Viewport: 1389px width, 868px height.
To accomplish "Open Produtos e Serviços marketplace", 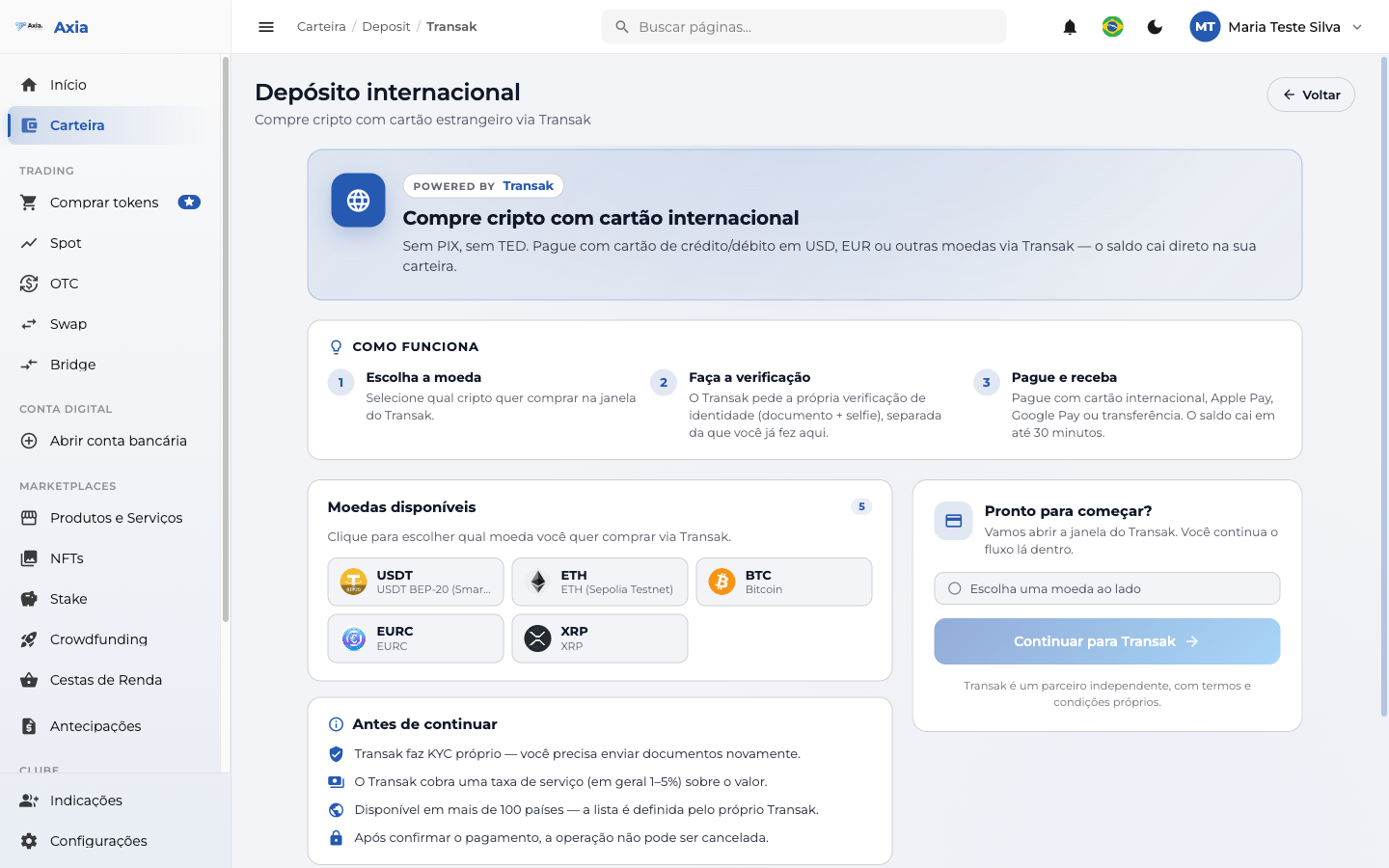I will point(110,518).
